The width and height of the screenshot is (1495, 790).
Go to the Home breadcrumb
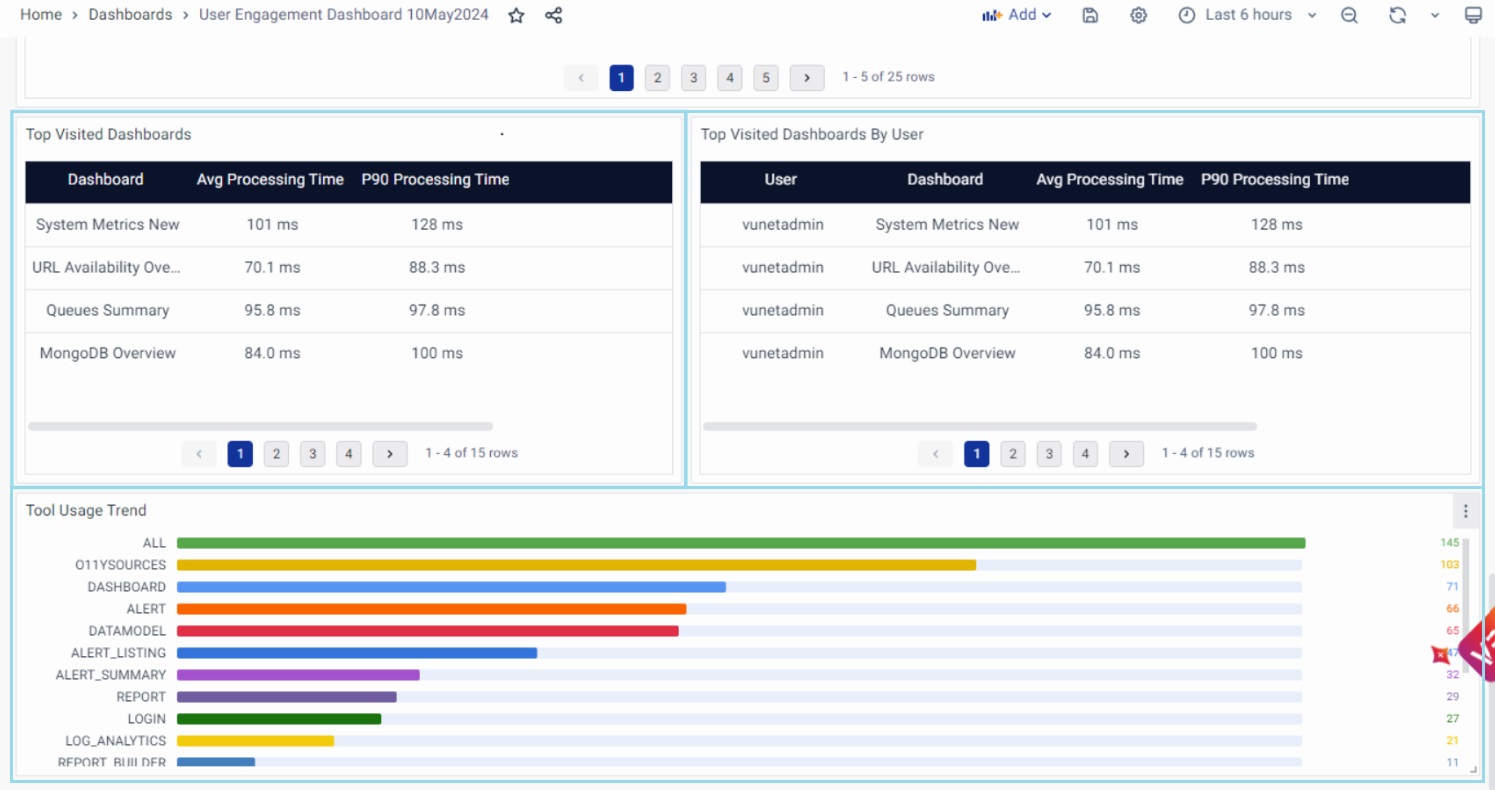point(41,15)
